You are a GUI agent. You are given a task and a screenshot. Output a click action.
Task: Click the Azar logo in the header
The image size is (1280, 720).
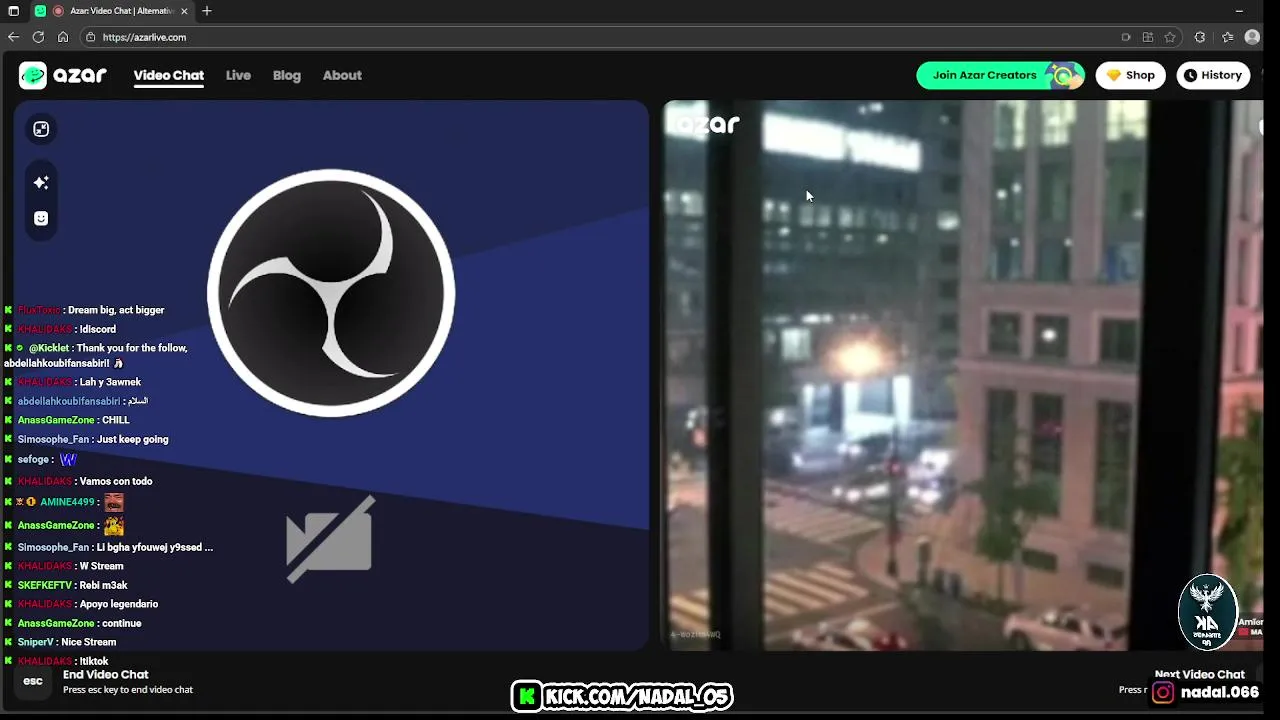[x=62, y=75]
